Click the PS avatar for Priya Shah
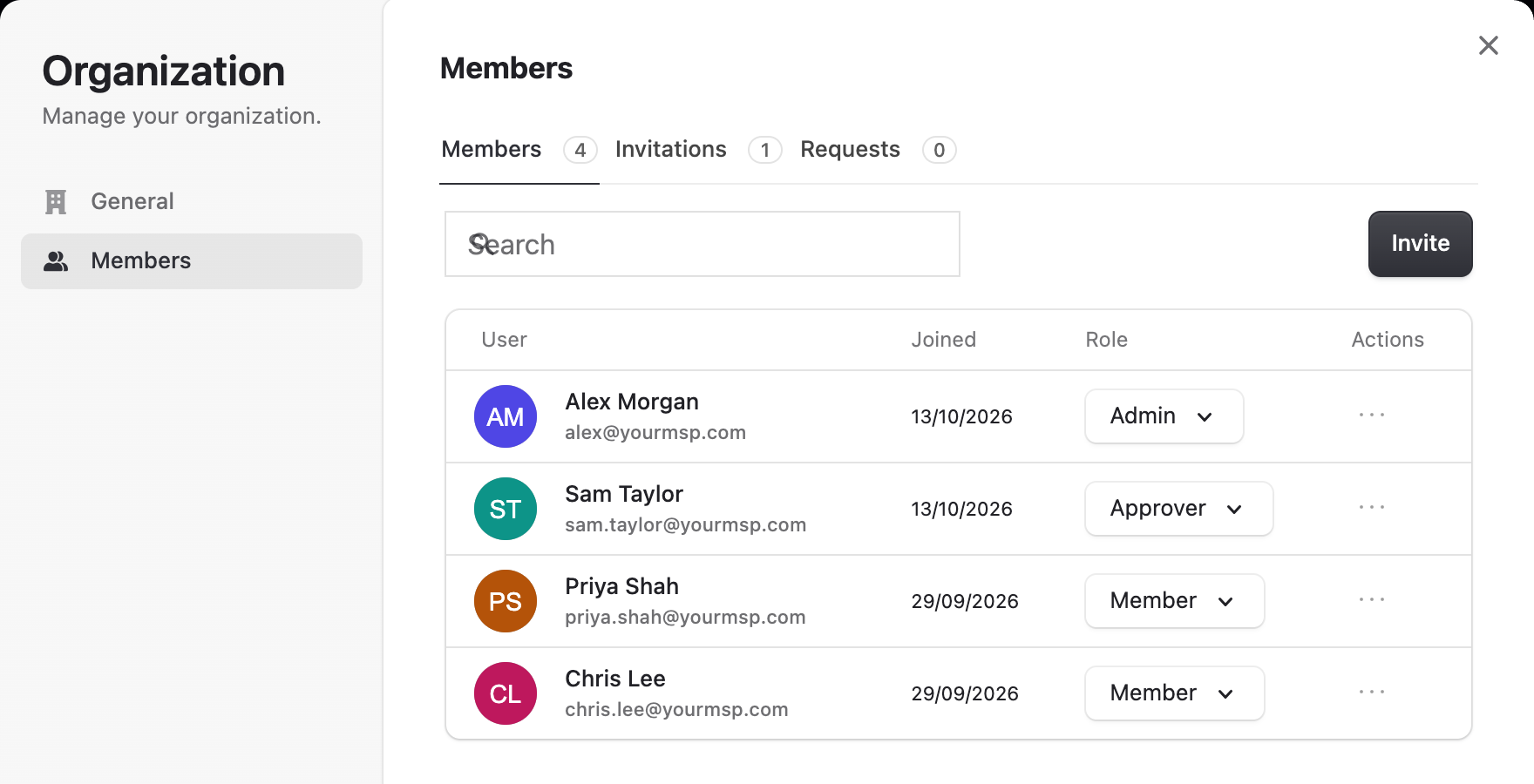1534x784 pixels. pyautogui.click(x=506, y=601)
